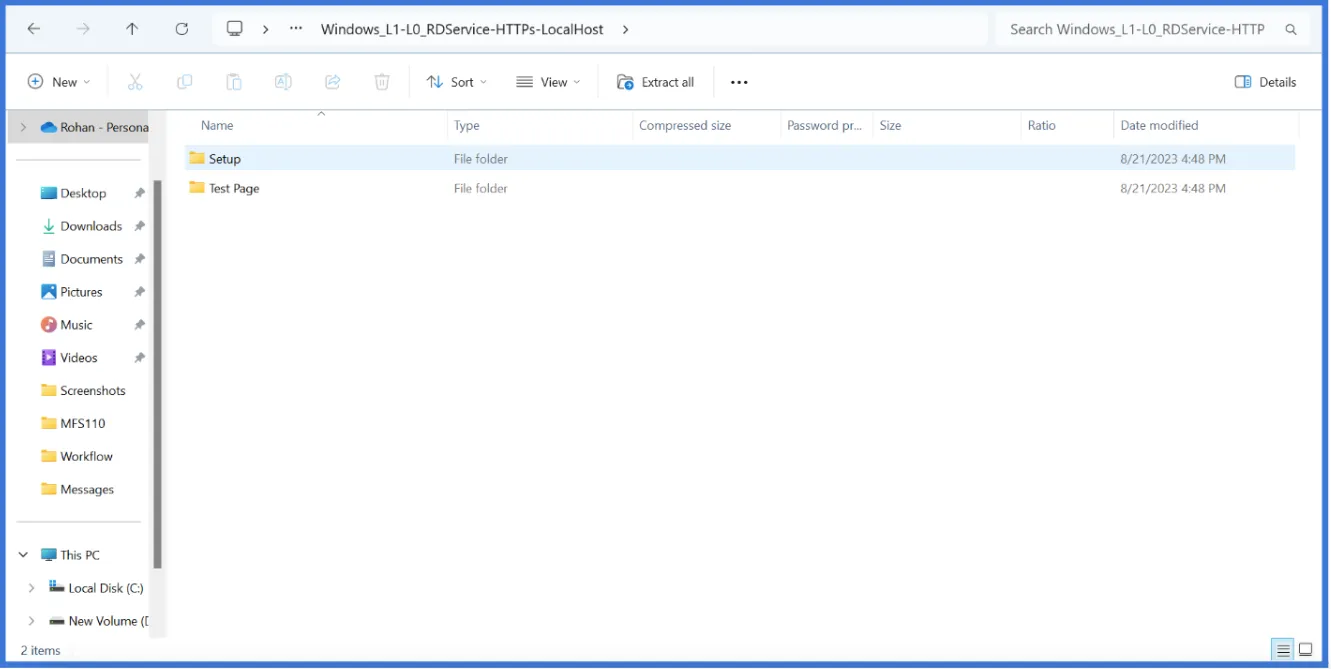The height and width of the screenshot is (669, 1331).
Task: Click the pin icon beside Documents
Action: coord(140,259)
